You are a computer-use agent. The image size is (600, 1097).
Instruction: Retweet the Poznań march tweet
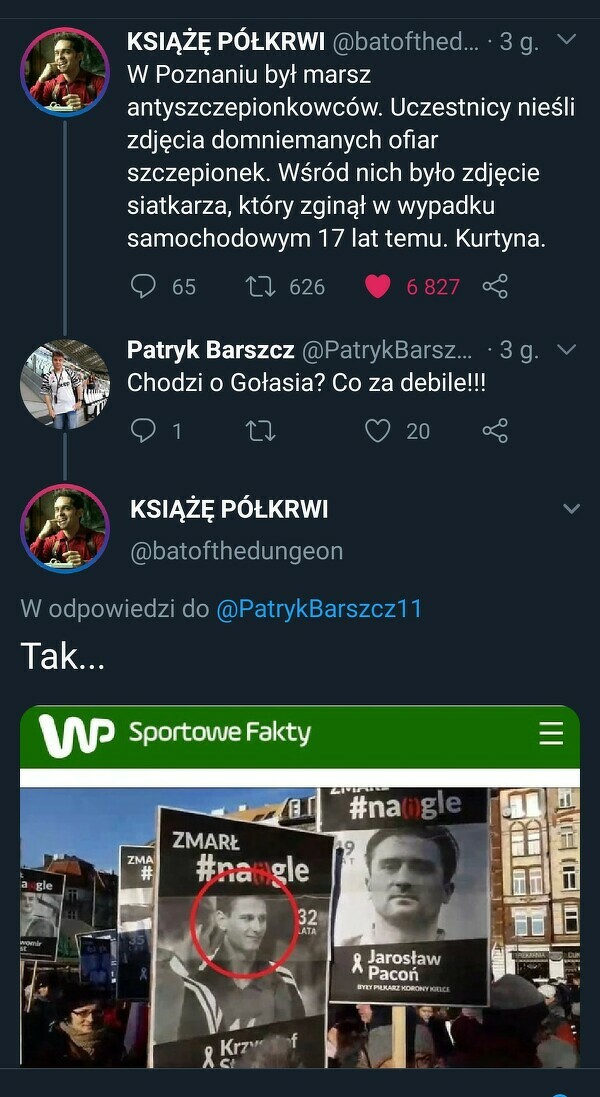pyautogui.click(x=261, y=286)
